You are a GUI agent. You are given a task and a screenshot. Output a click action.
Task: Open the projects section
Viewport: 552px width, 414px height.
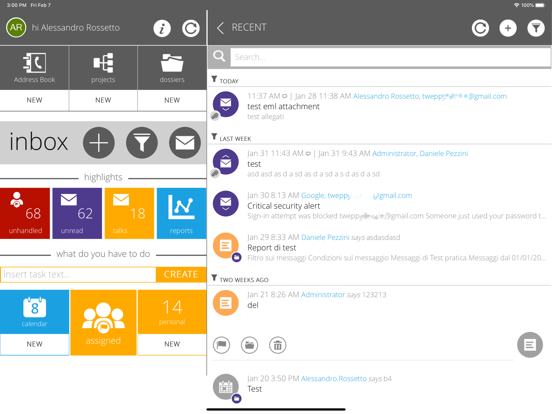(103, 68)
